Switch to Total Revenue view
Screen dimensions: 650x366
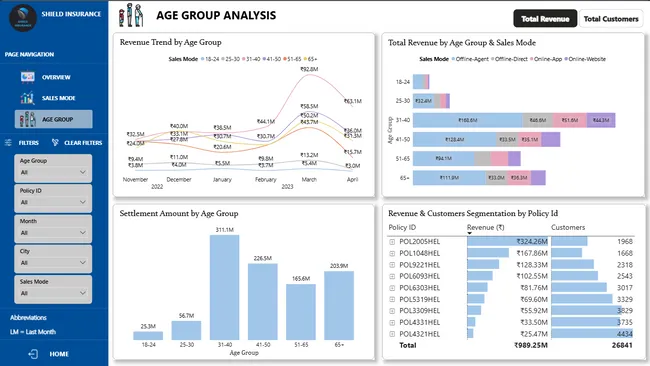coord(545,19)
